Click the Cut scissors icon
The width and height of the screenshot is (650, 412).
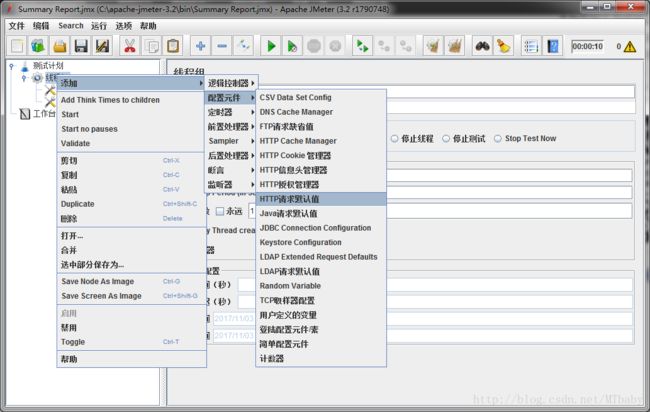130,46
